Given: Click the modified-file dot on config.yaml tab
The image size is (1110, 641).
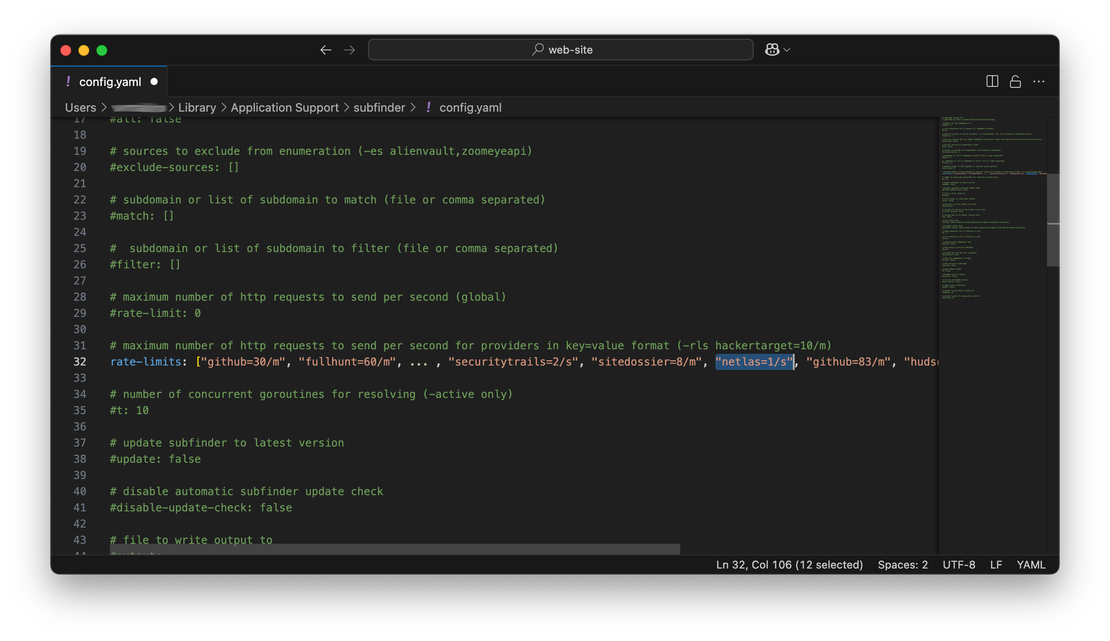Looking at the screenshot, I should pyautogui.click(x=154, y=81).
